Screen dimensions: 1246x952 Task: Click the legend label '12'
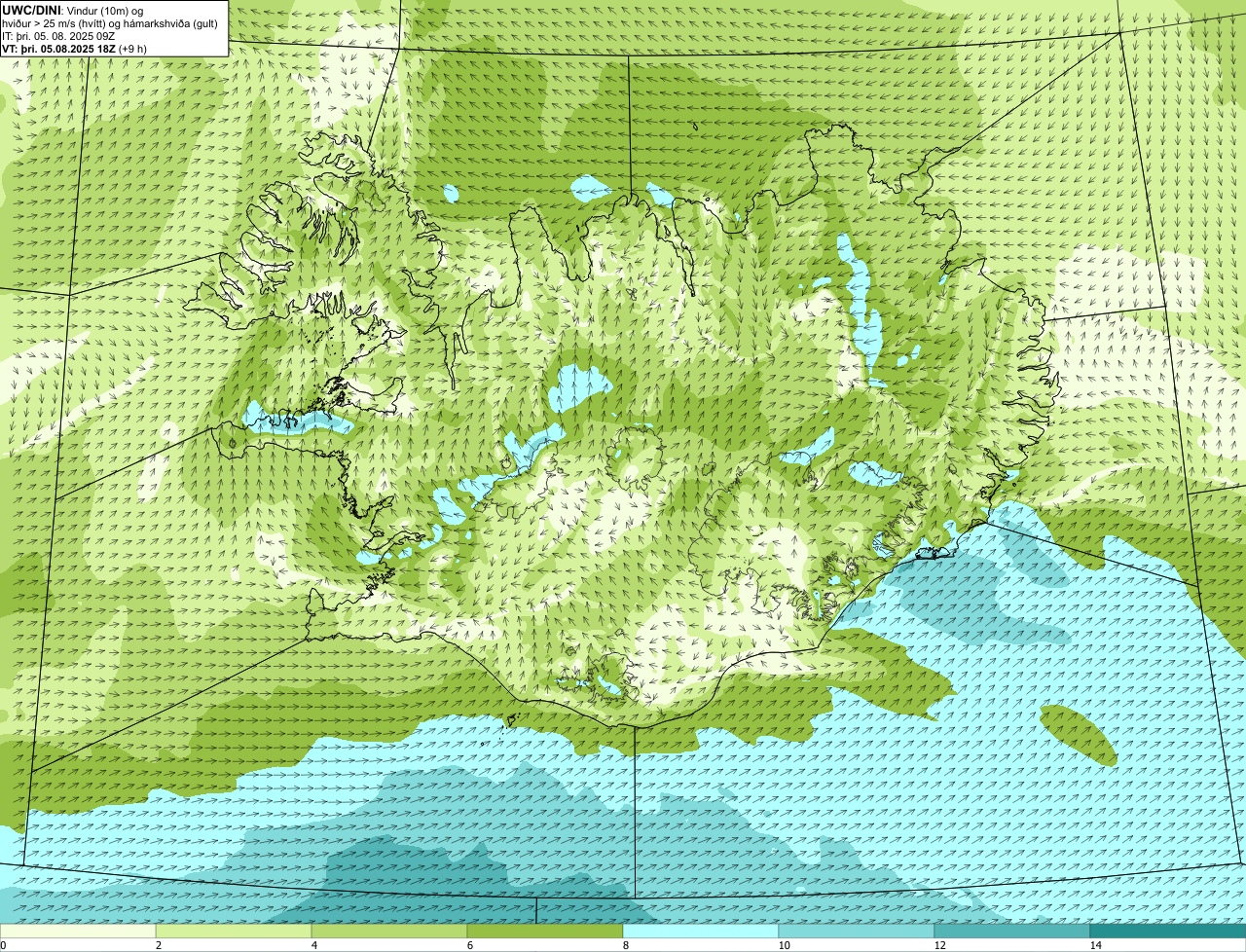[939, 945]
